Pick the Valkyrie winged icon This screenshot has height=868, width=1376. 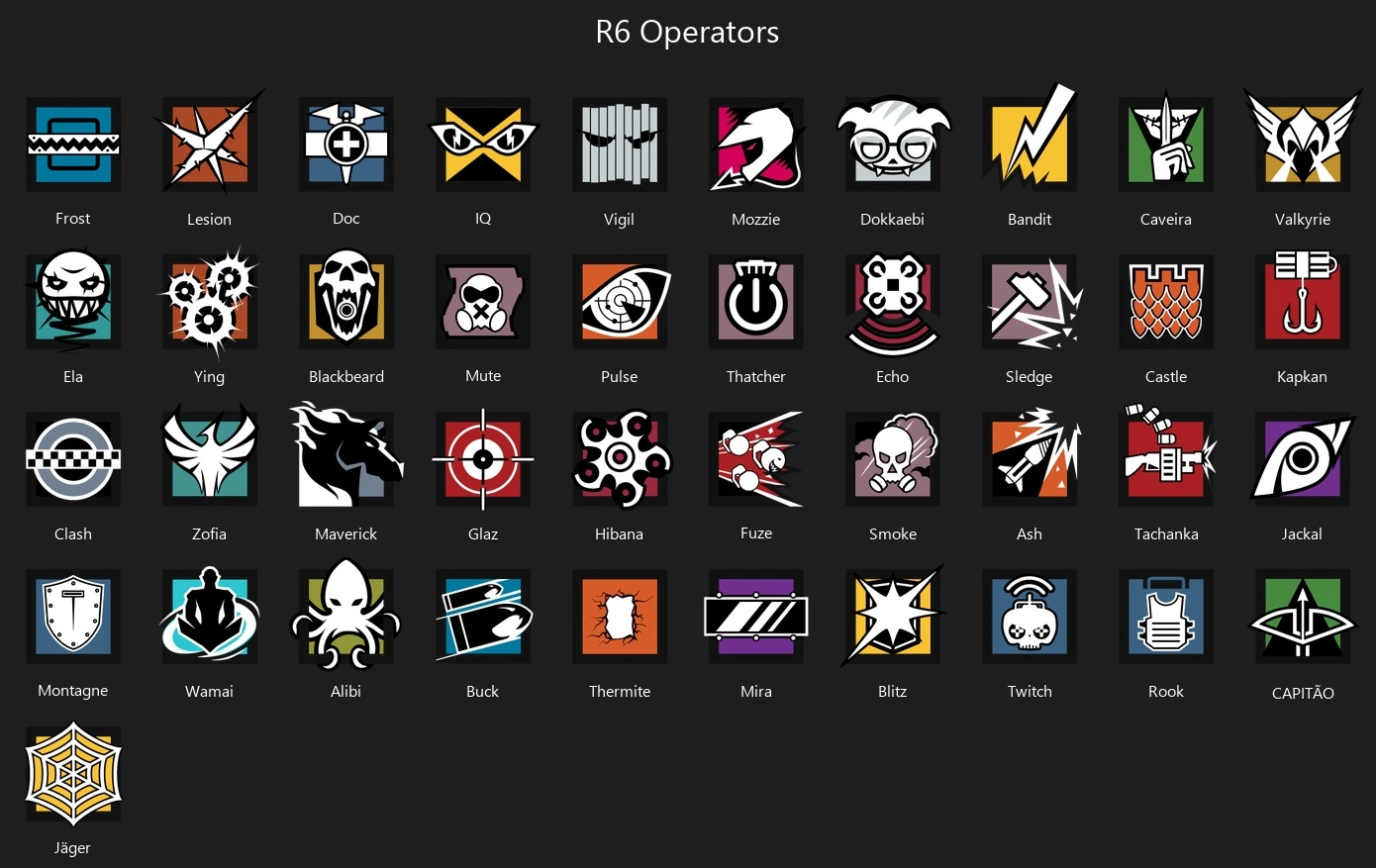coord(1303,139)
